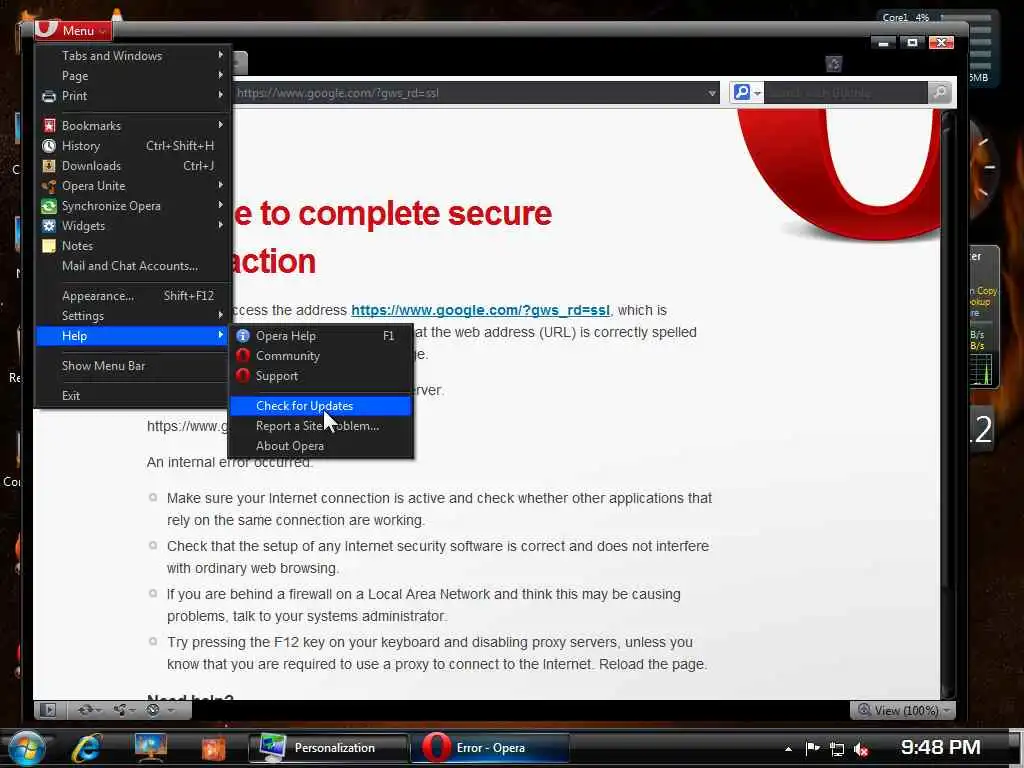Click the Opera Link status bar icon

coord(88,710)
